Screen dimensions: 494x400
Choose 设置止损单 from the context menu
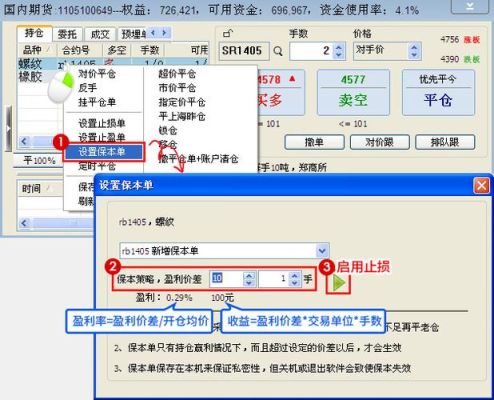pyautogui.click(x=102, y=123)
